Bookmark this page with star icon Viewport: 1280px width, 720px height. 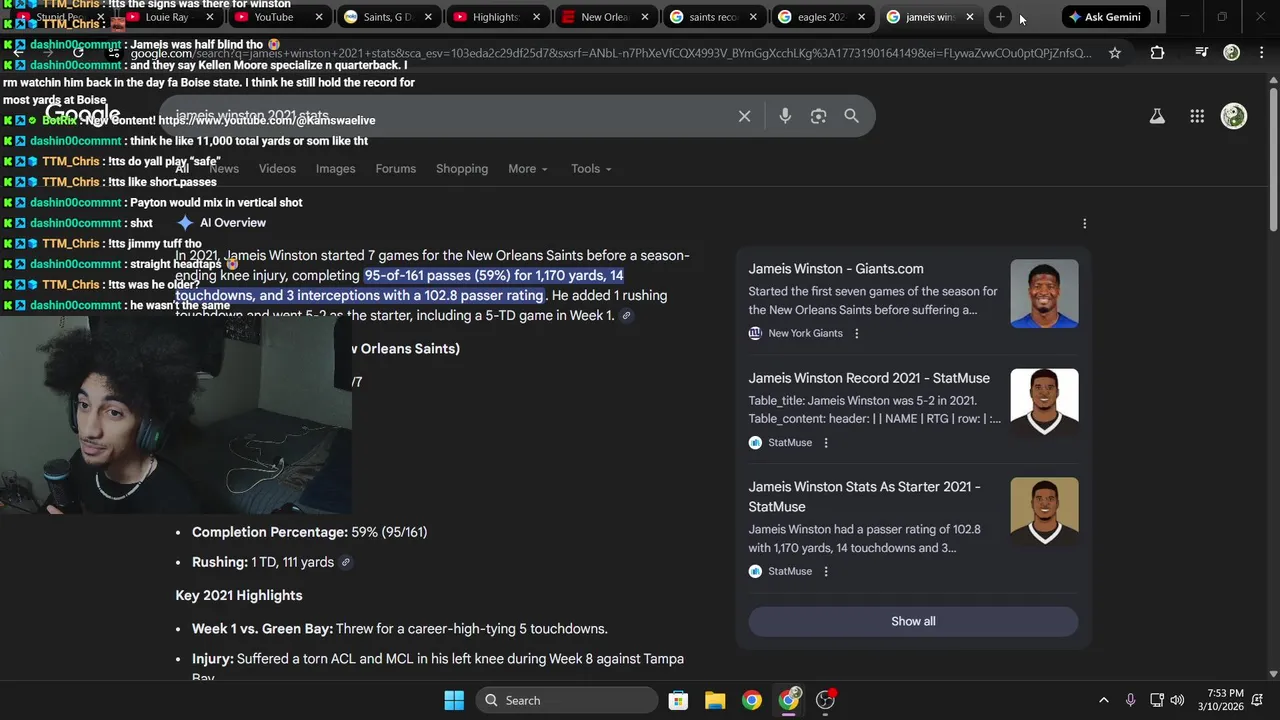pos(1115,53)
